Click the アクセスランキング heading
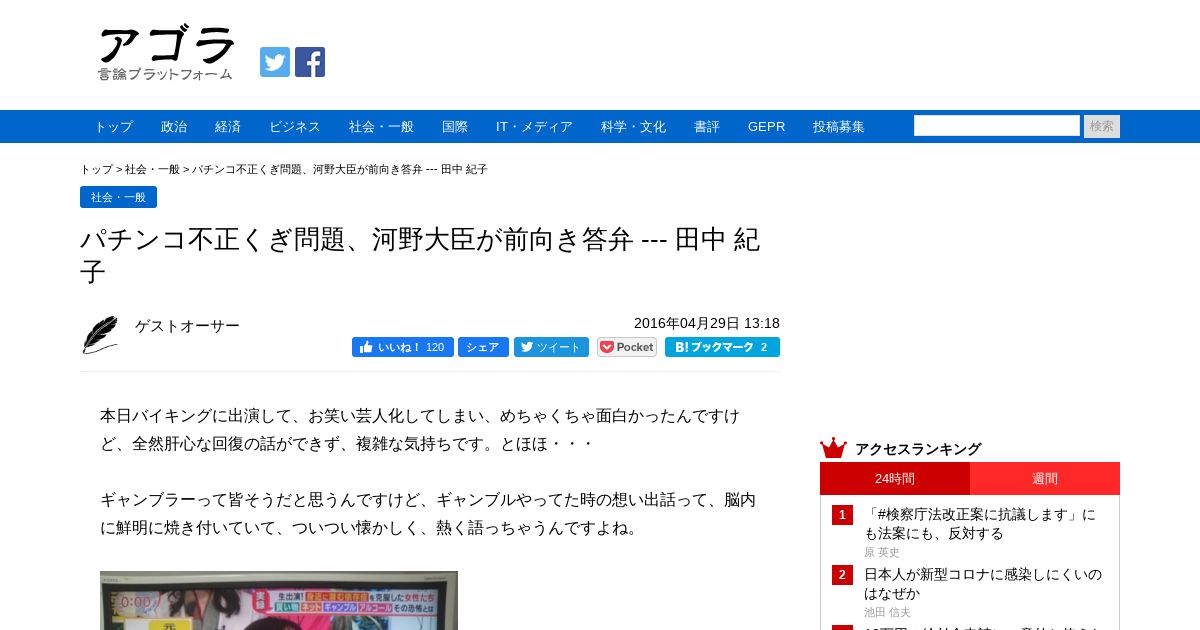 (x=918, y=449)
